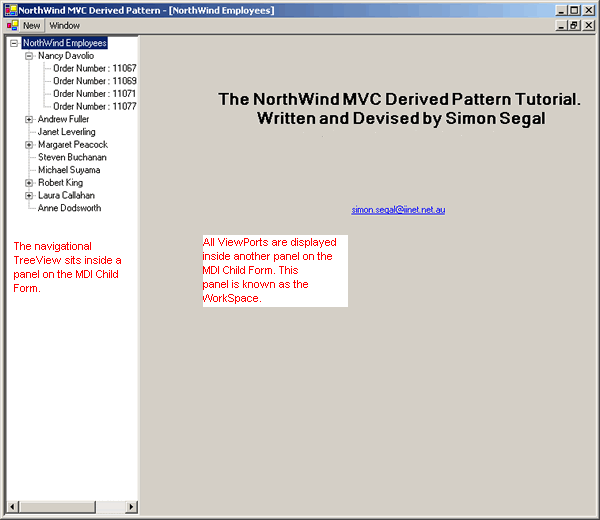Close the main application window
The height and width of the screenshot is (520, 600).
tap(589, 10)
